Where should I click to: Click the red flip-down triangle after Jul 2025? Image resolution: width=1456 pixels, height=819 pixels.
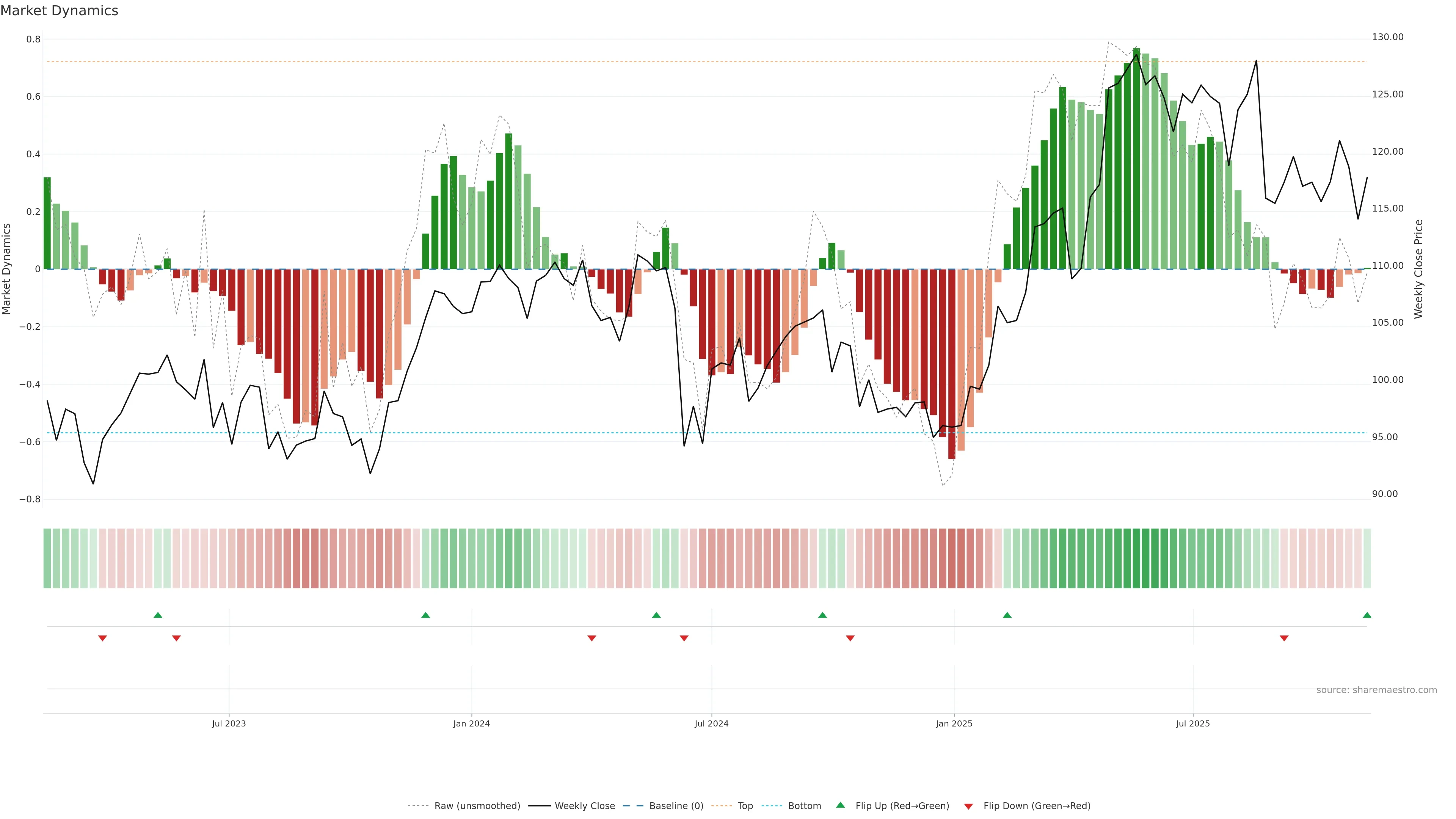tap(1283, 638)
